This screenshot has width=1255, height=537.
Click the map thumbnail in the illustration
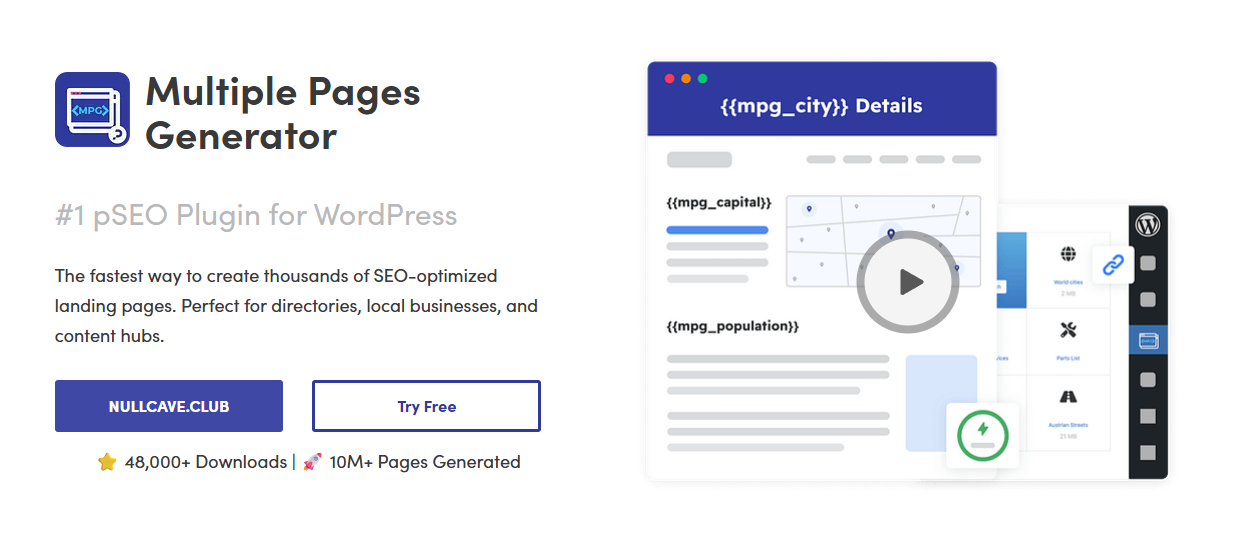(883, 241)
